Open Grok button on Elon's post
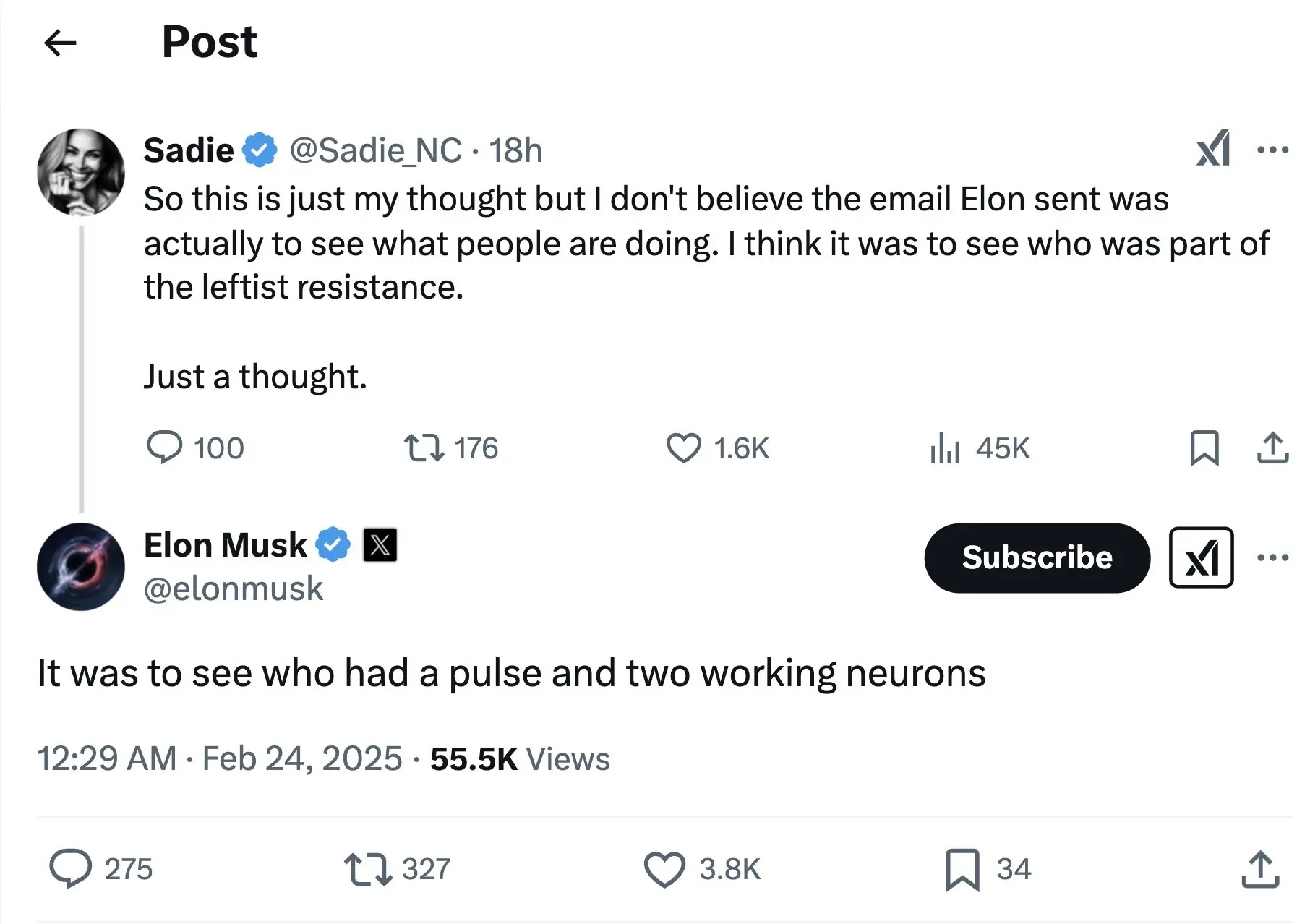Viewport: 1310px width, 924px height. tap(1201, 557)
